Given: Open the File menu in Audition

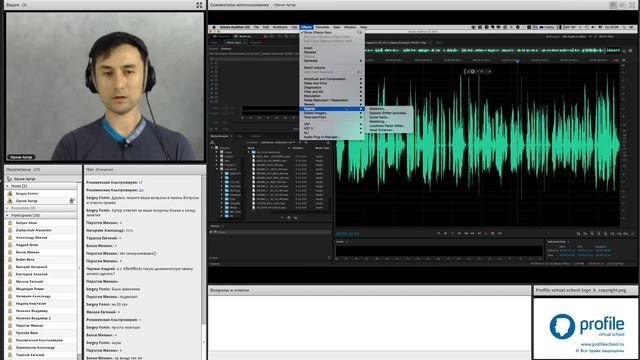Looking at the screenshot, I should (256, 27).
